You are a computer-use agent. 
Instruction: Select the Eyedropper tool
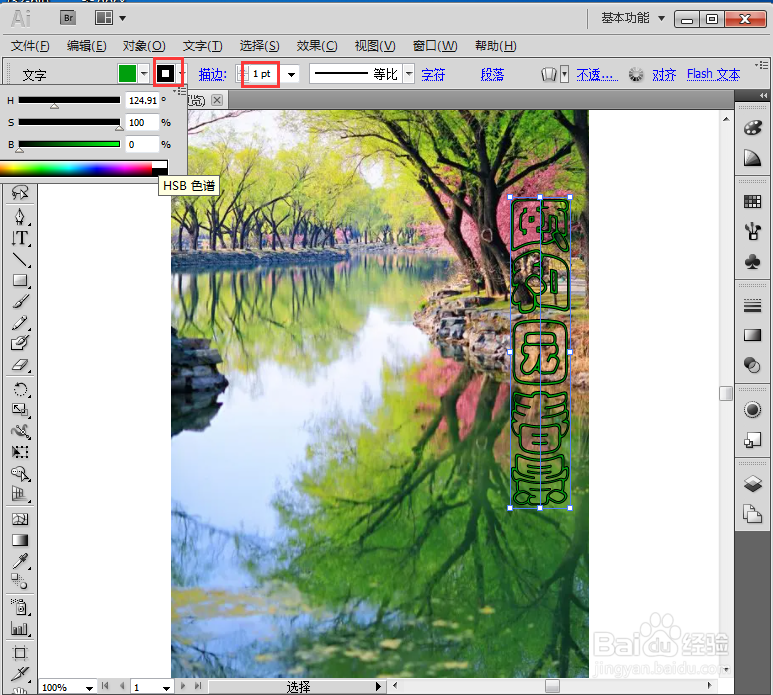tap(20, 561)
